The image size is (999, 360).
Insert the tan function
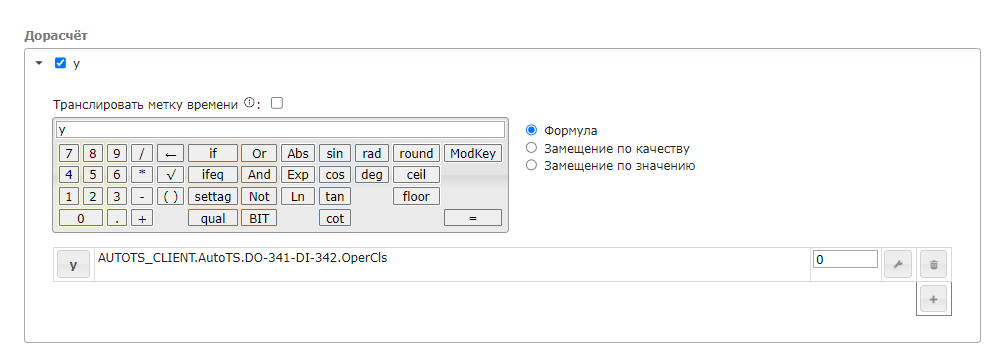pyautogui.click(x=335, y=196)
